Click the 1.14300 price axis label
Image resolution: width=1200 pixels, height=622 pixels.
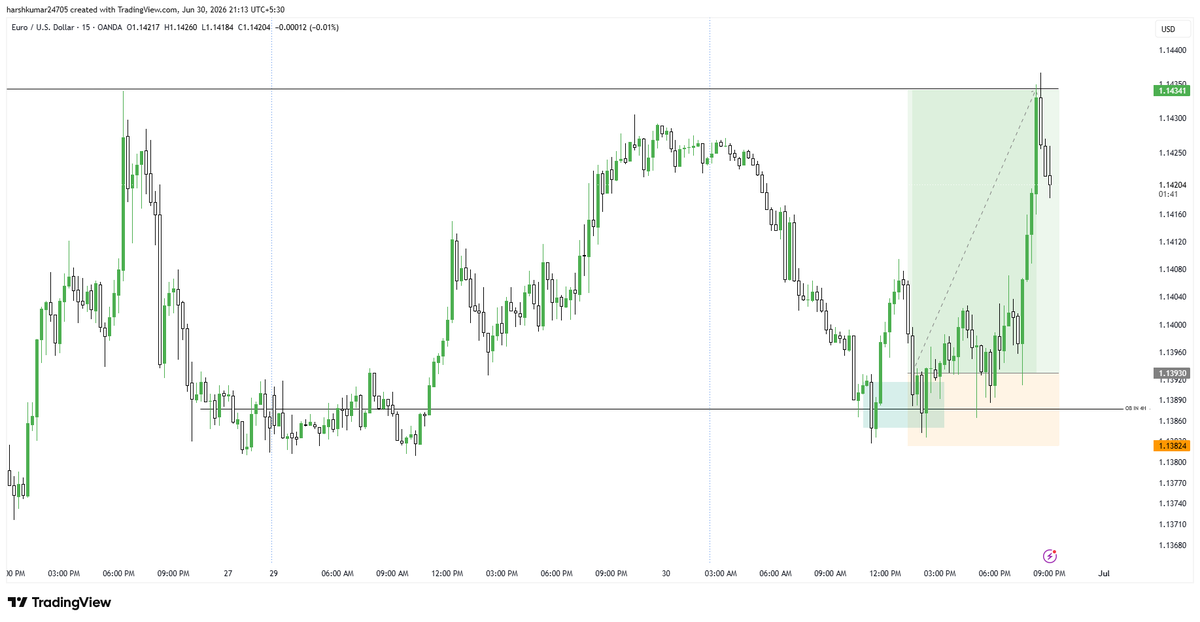click(x=1173, y=119)
